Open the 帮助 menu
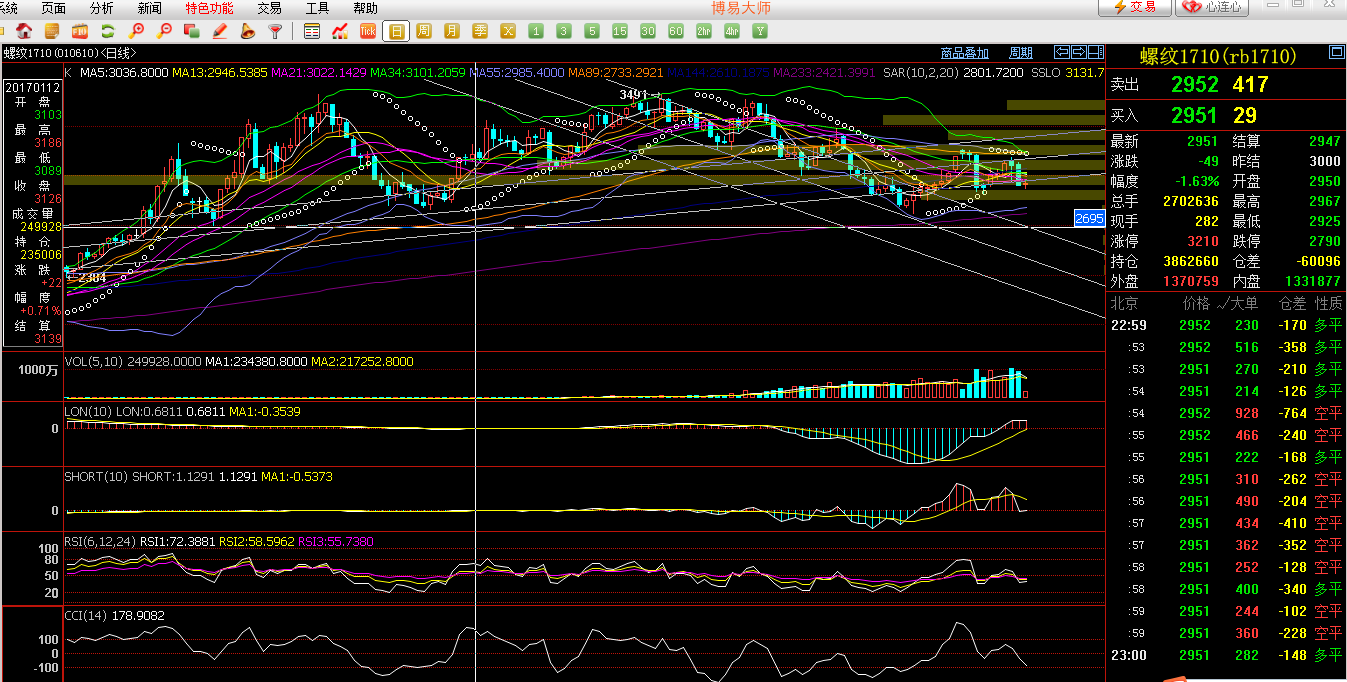1347x682 pixels. [366, 8]
